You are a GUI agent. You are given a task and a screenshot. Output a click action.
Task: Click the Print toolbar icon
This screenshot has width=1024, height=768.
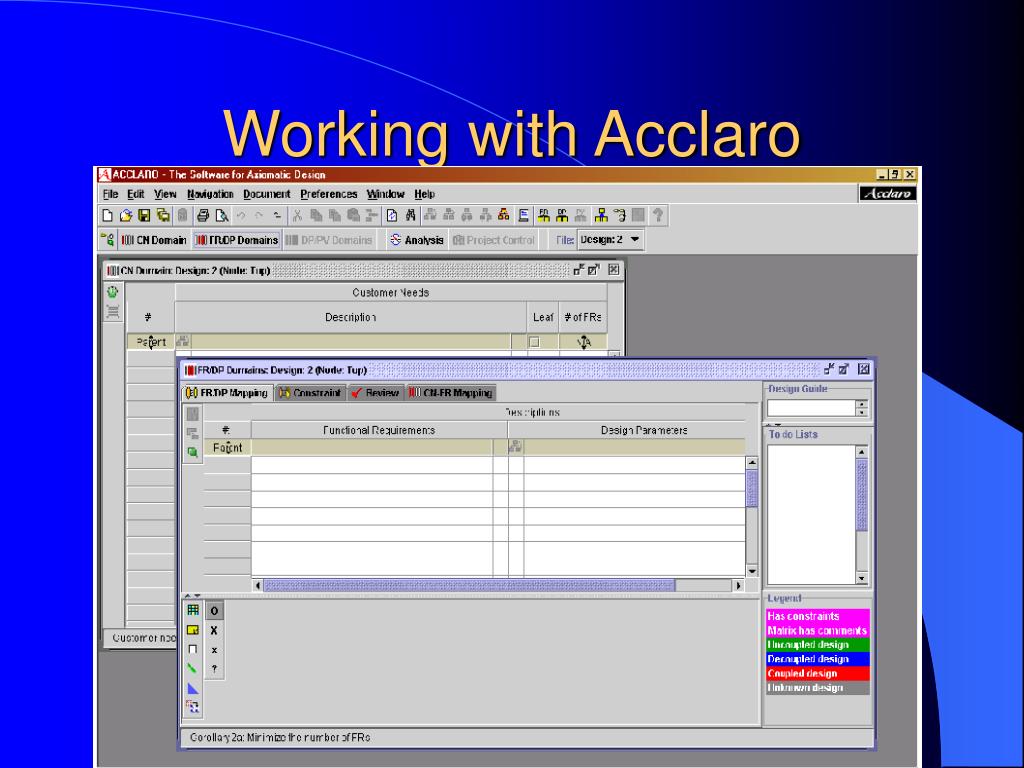tap(203, 215)
